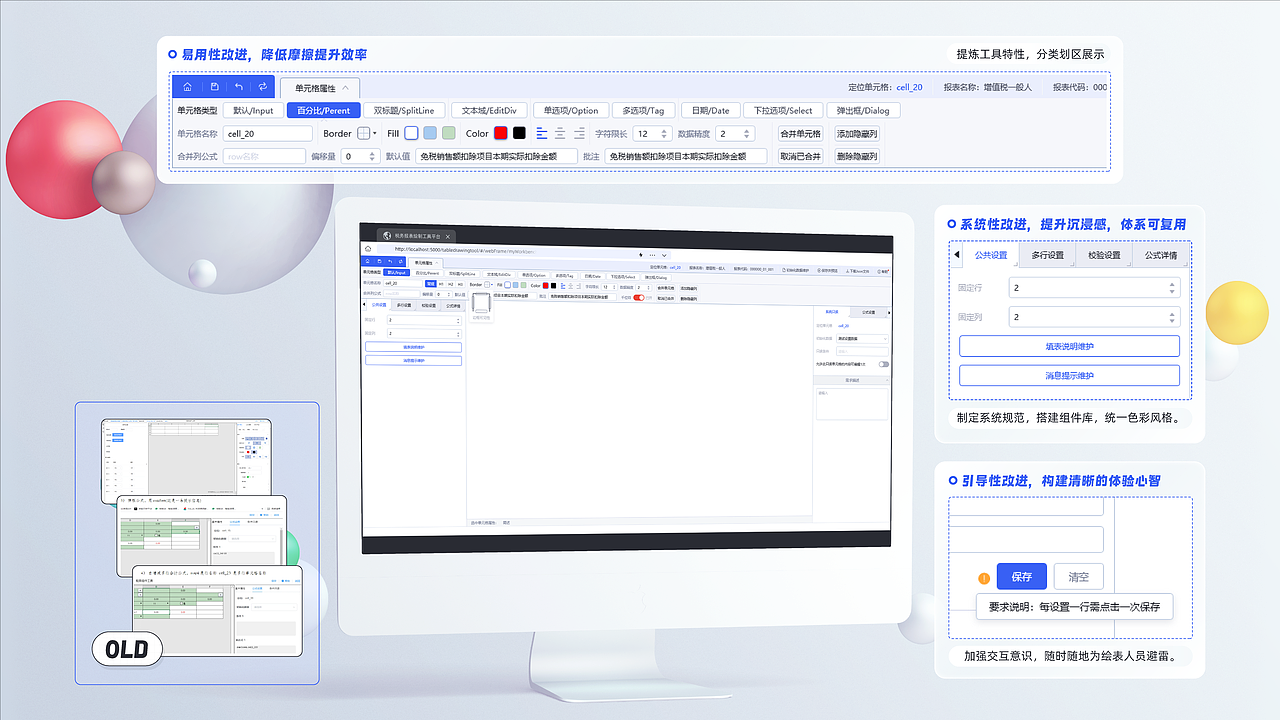The width and height of the screenshot is (1280, 720).
Task: Pick the white Fill swatch
Action: point(411,133)
